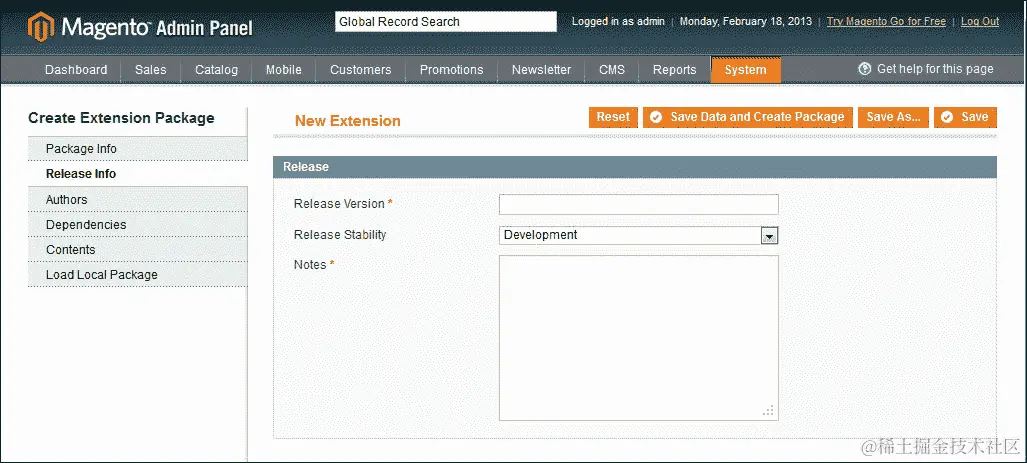This screenshot has width=1027, height=463.
Task: Open the Dashboard menu
Action: click(x=76, y=69)
